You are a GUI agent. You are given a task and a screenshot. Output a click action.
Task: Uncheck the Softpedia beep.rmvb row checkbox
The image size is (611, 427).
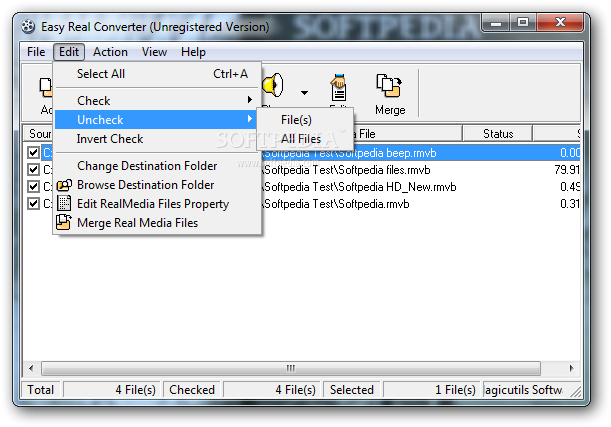[x=34, y=152]
